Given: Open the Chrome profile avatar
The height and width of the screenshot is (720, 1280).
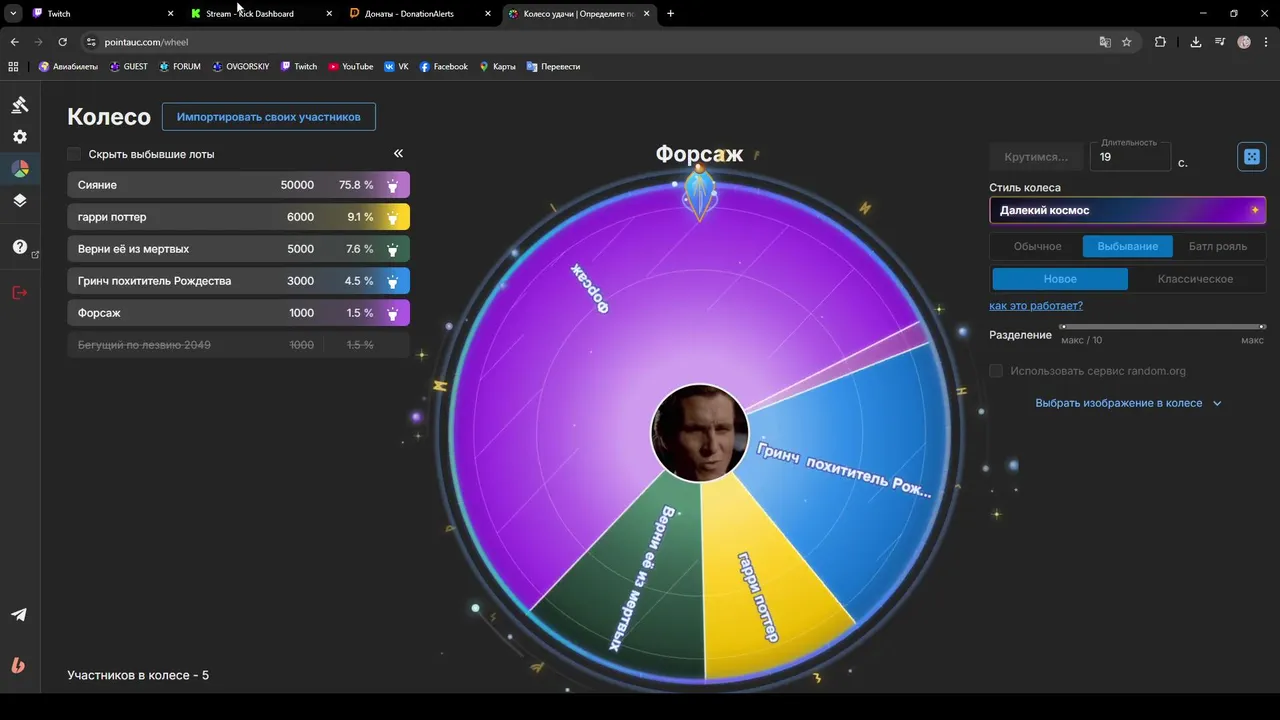Looking at the screenshot, I should pyautogui.click(x=1244, y=42).
